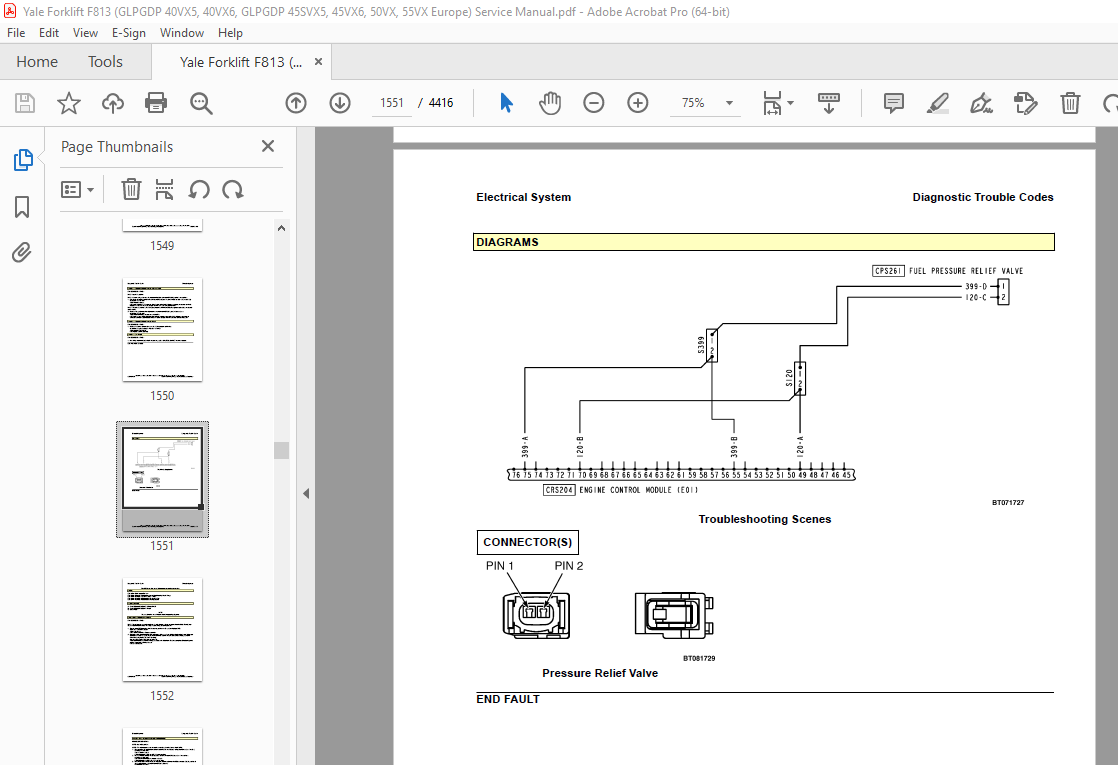The height and width of the screenshot is (765, 1118).
Task: Zoom in with the plus button
Action: [x=637, y=103]
